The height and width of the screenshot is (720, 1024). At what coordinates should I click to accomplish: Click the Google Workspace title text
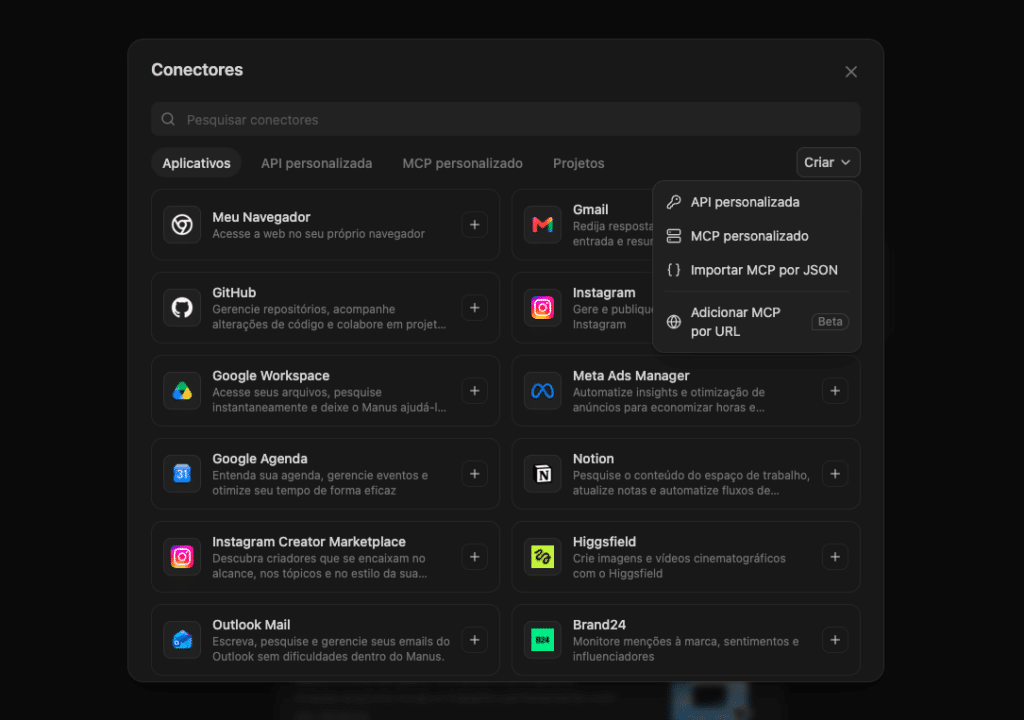pos(271,376)
